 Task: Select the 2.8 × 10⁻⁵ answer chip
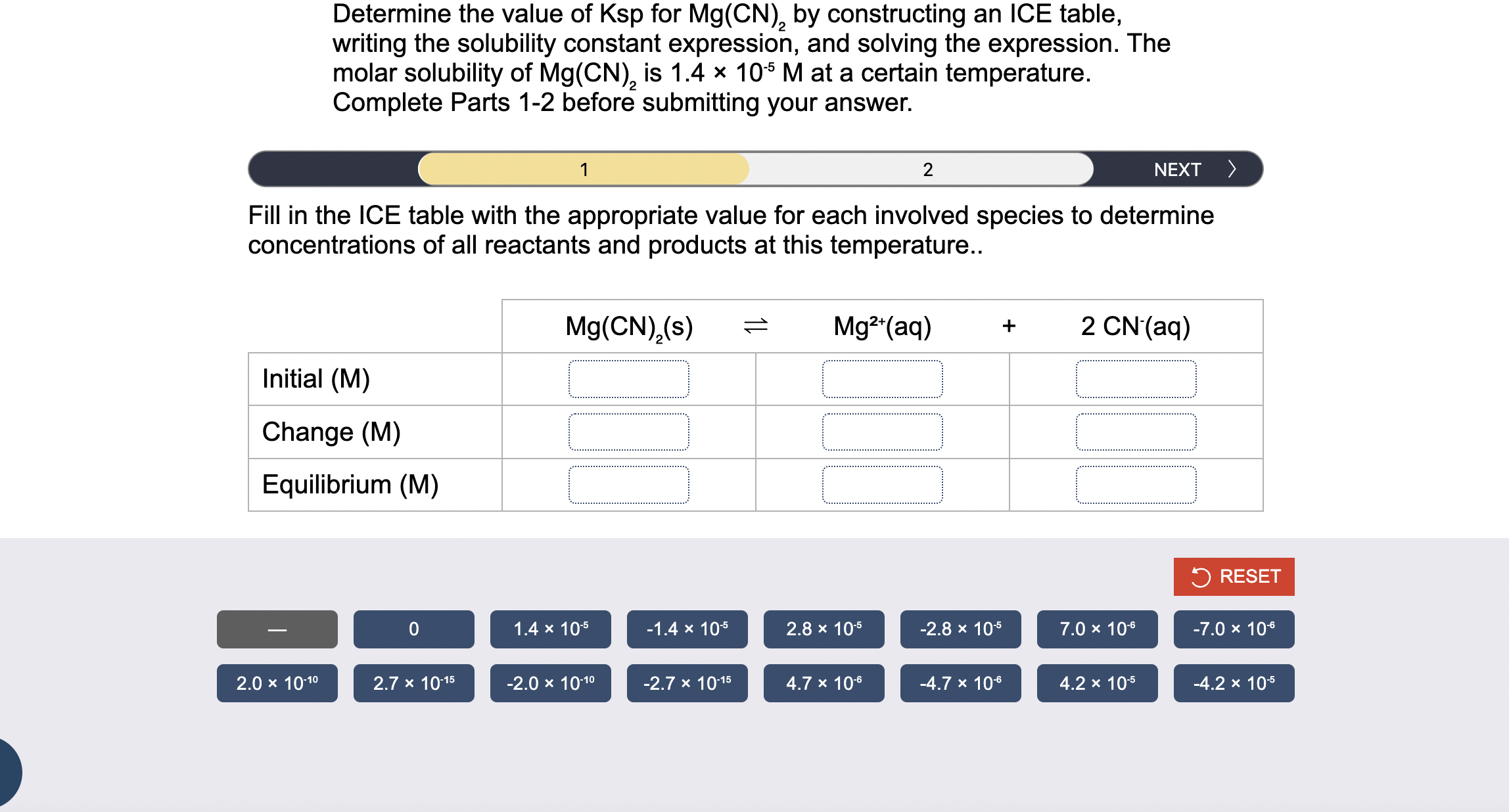[824, 629]
